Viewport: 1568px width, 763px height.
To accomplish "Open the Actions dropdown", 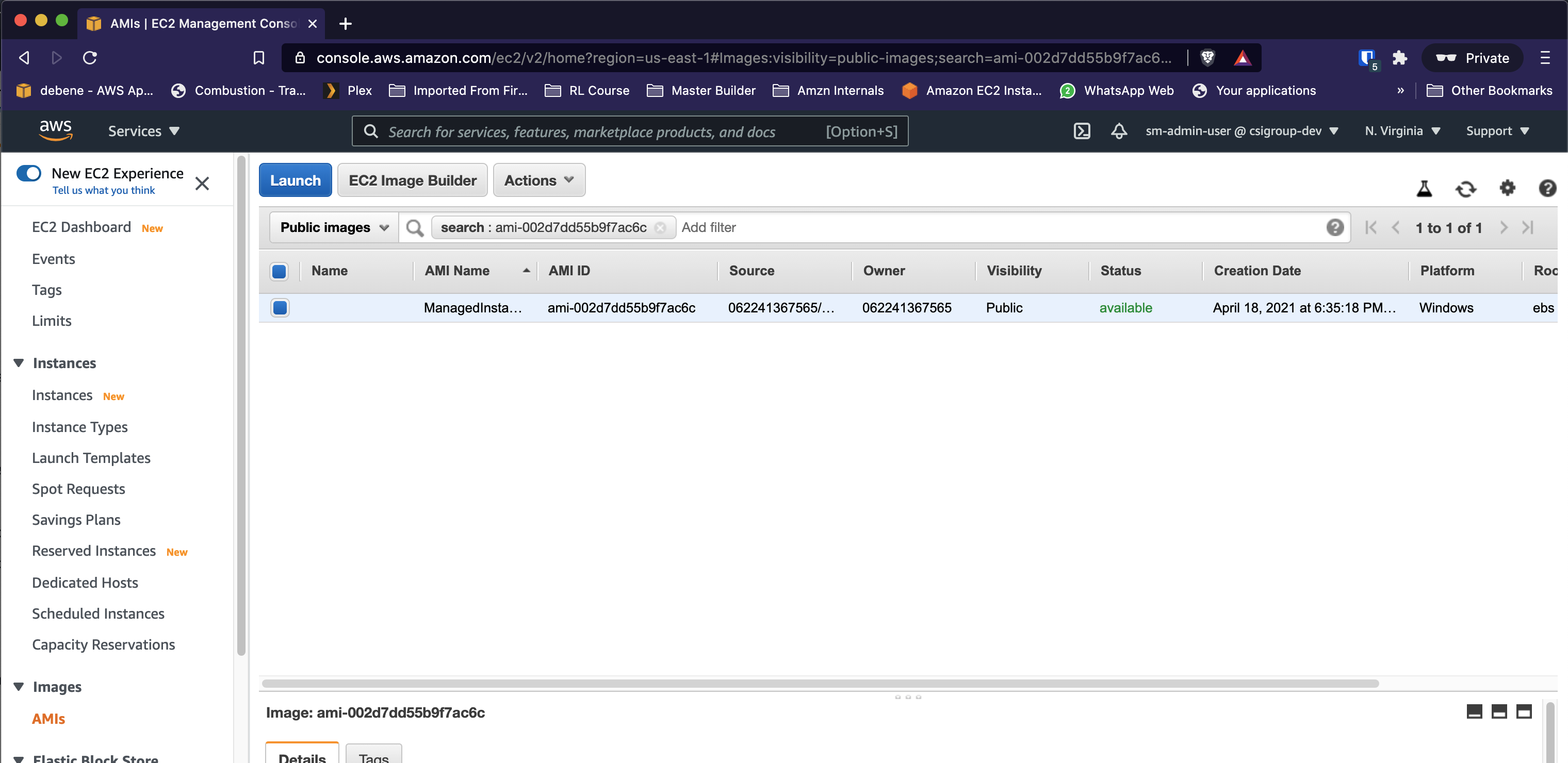I will (540, 180).
